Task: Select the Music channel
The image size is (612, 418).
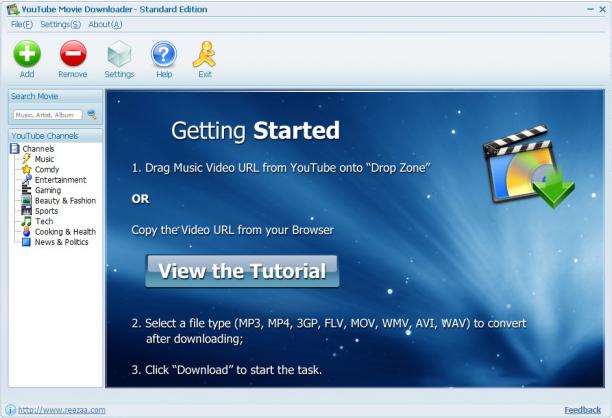Action: tap(44, 159)
